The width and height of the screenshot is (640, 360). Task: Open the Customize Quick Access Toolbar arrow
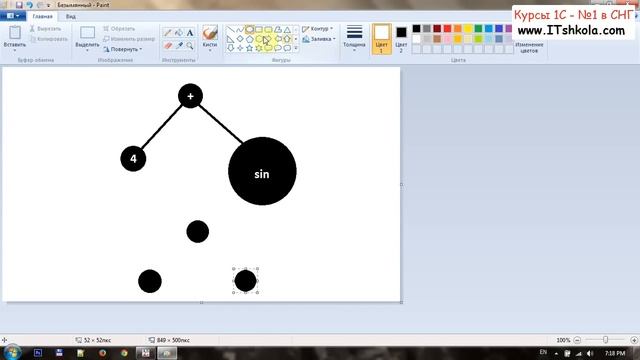tap(49, 5)
